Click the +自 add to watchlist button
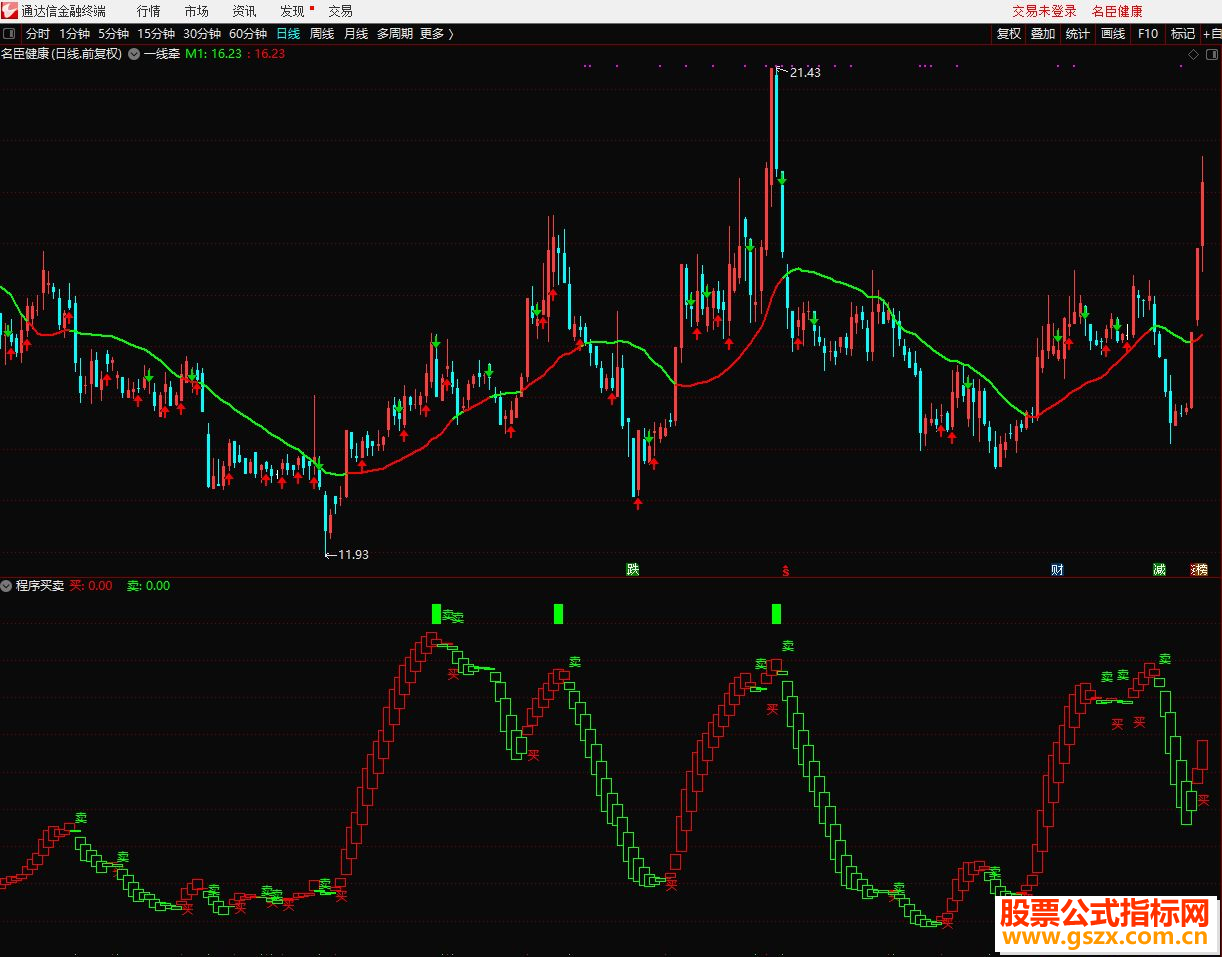The width and height of the screenshot is (1222, 957). [x=1211, y=33]
